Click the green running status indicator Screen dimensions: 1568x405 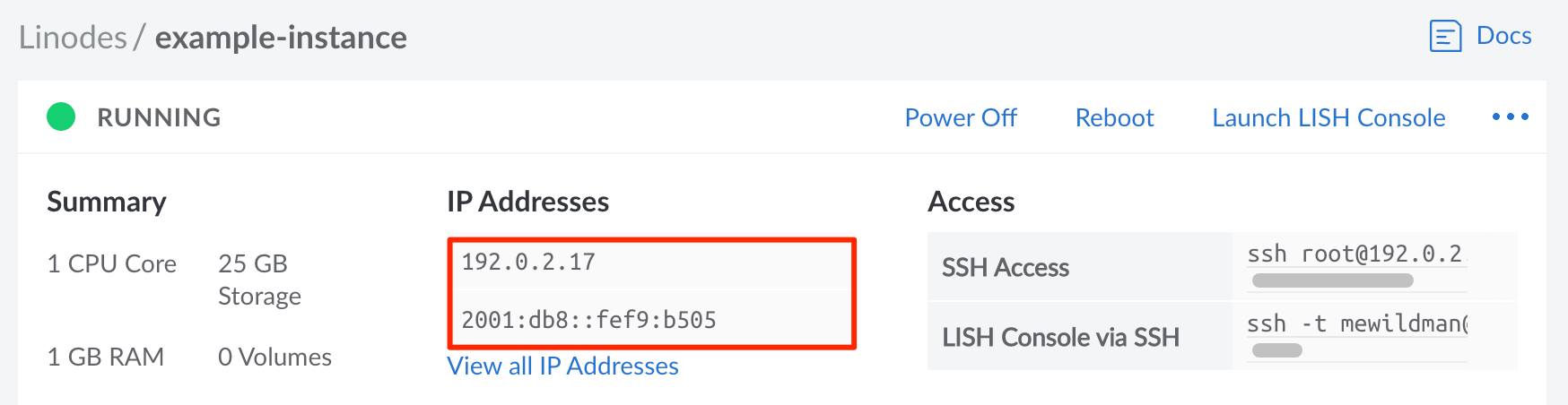[61, 117]
